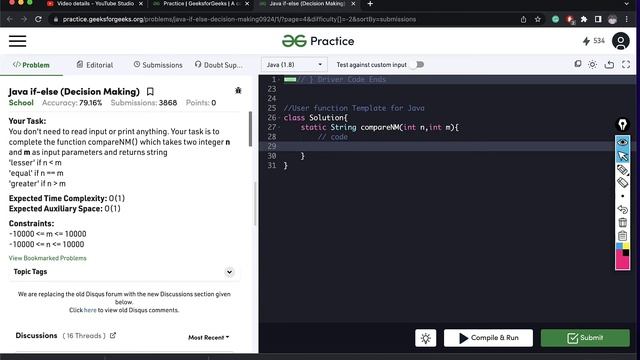Copy editor code using the copy icon

pos(578,64)
